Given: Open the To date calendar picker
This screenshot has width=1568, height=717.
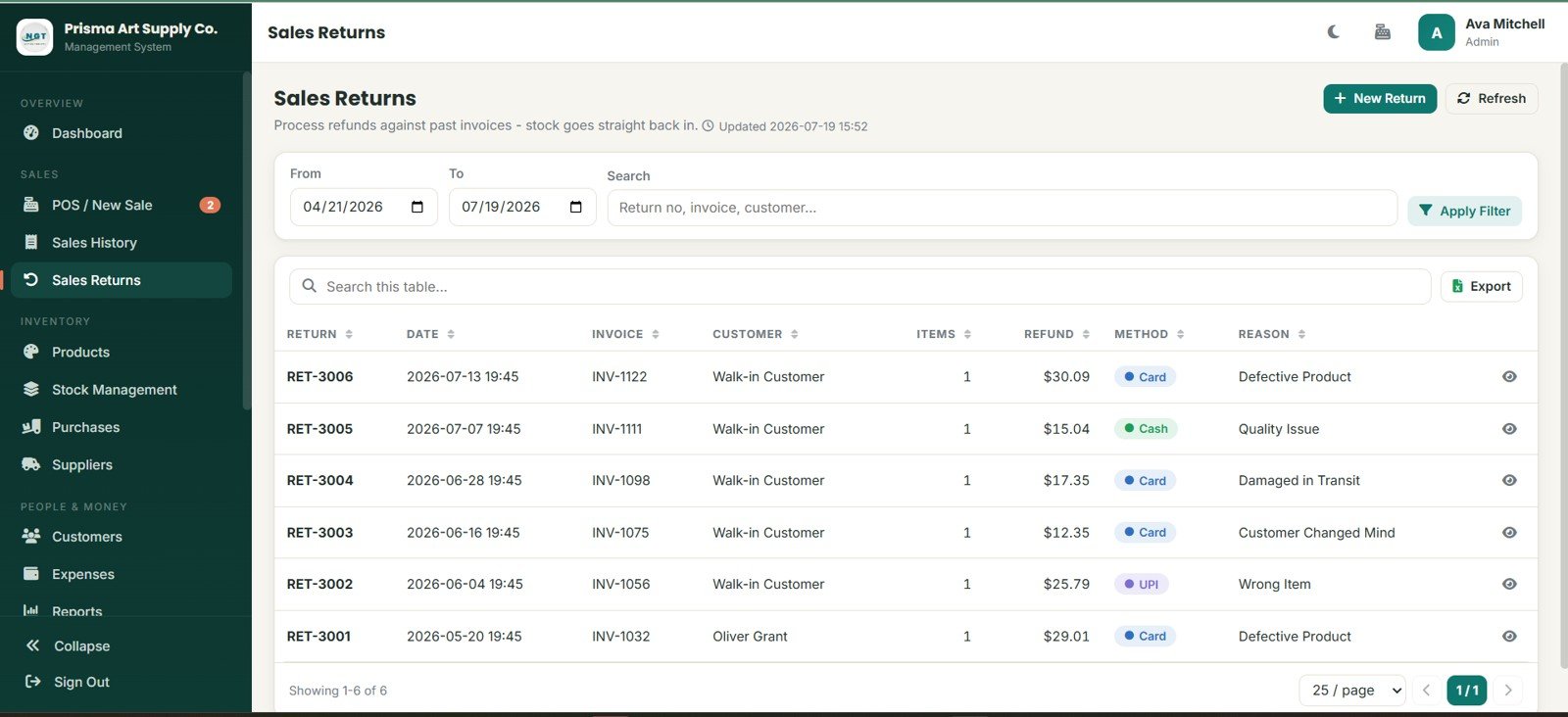Looking at the screenshot, I should click(576, 207).
